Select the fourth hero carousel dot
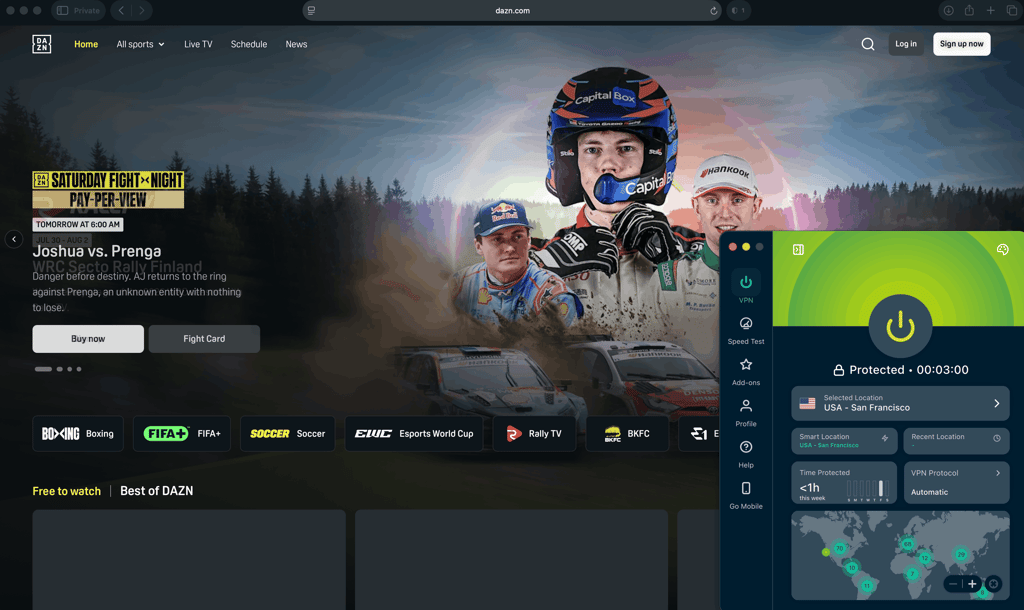 (79, 369)
